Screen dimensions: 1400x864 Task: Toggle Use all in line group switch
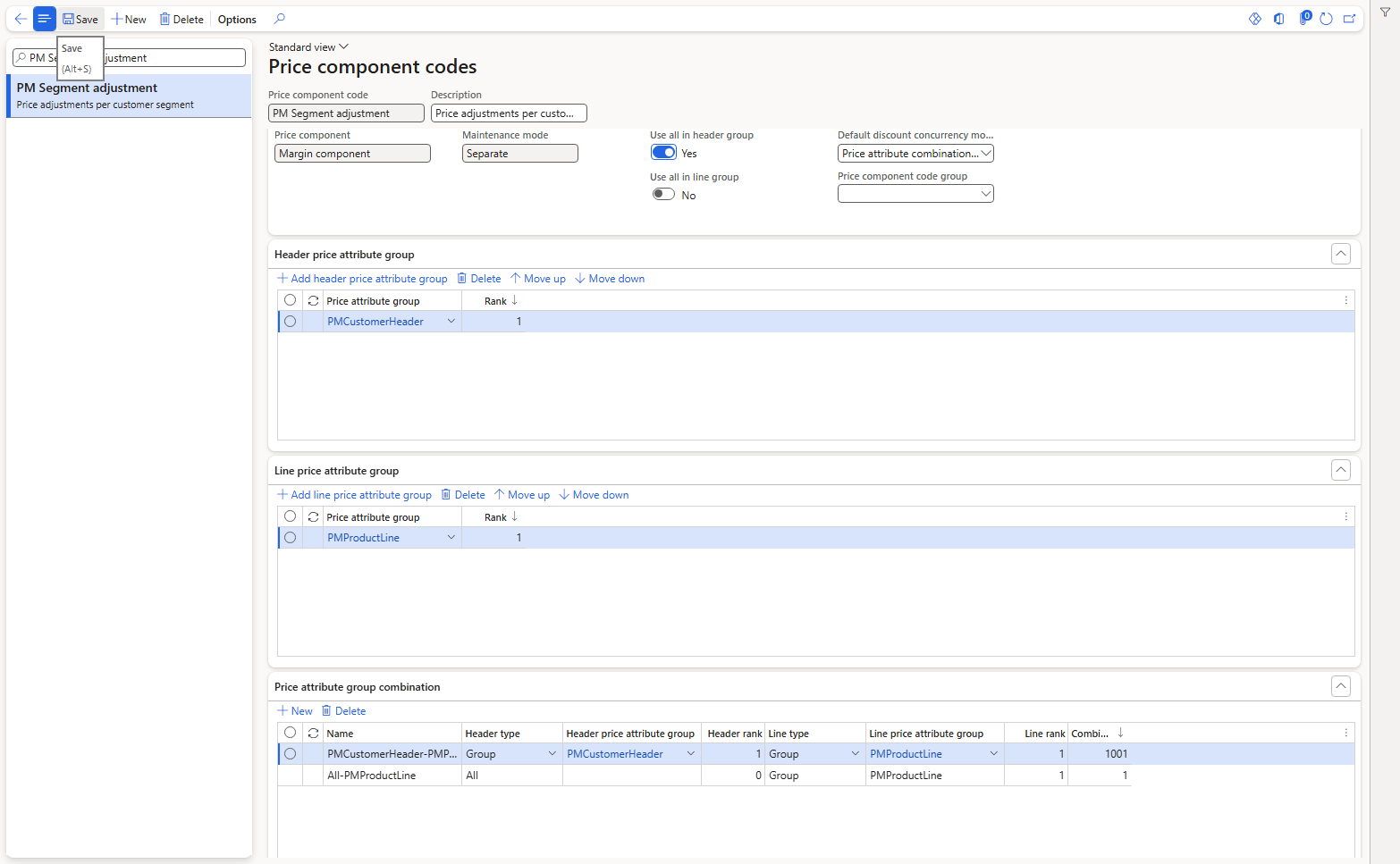[663, 195]
